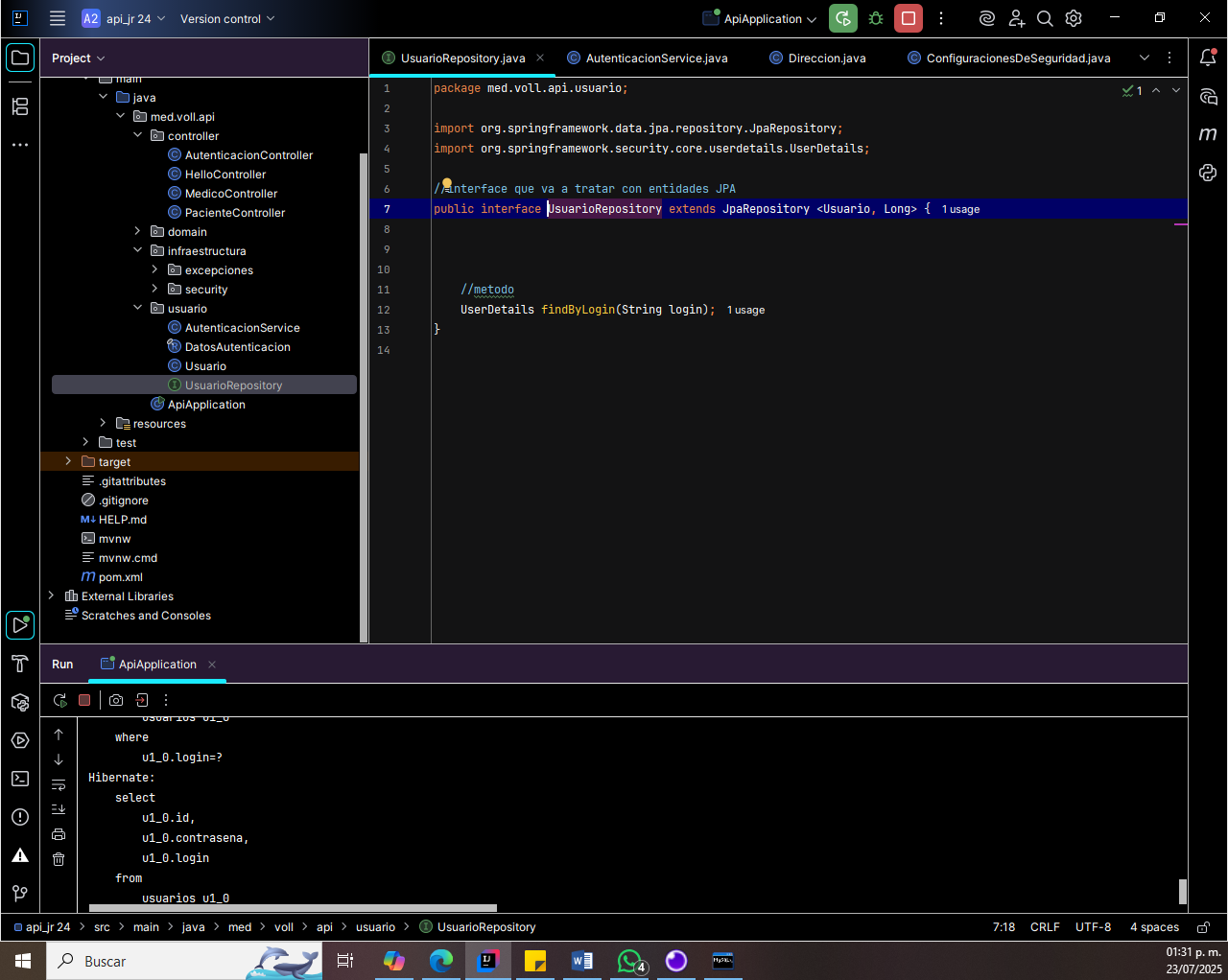Click the exit icon in Run toolbar
The width and height of the screenshot is (1228, 980).
coord(142,700)
